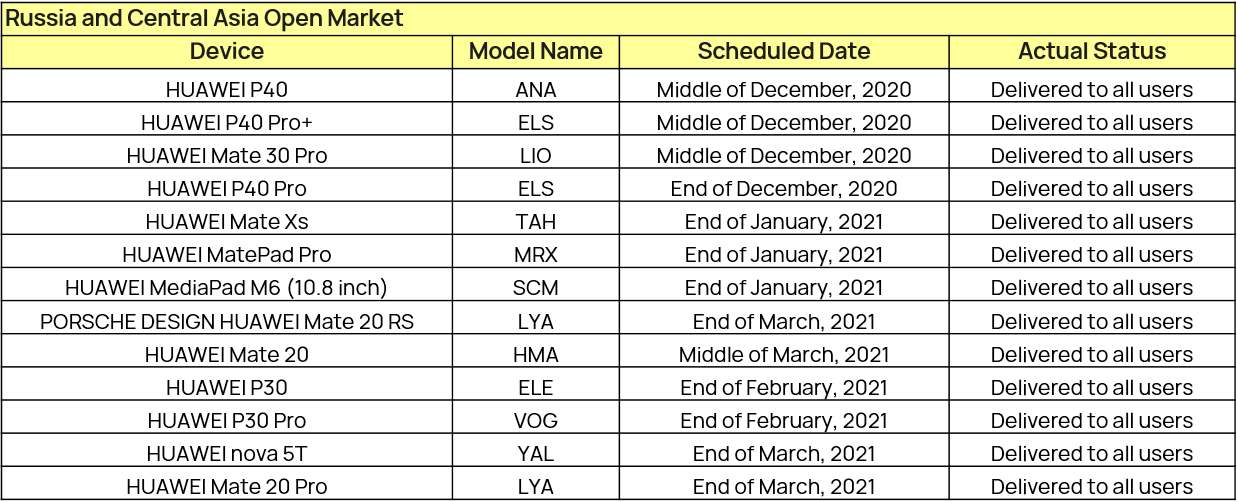Click 'Middle of March, 2021' date cell

784,354
